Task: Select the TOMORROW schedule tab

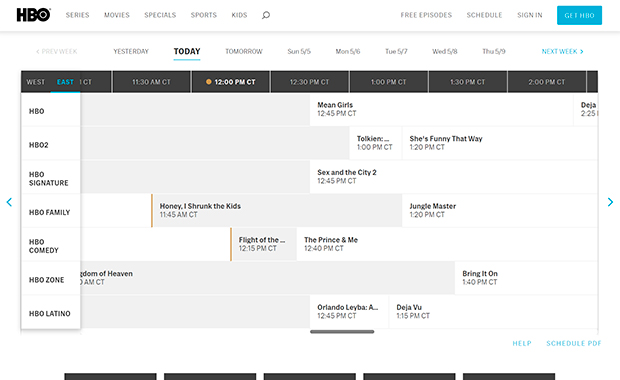Action: [244, 51]
